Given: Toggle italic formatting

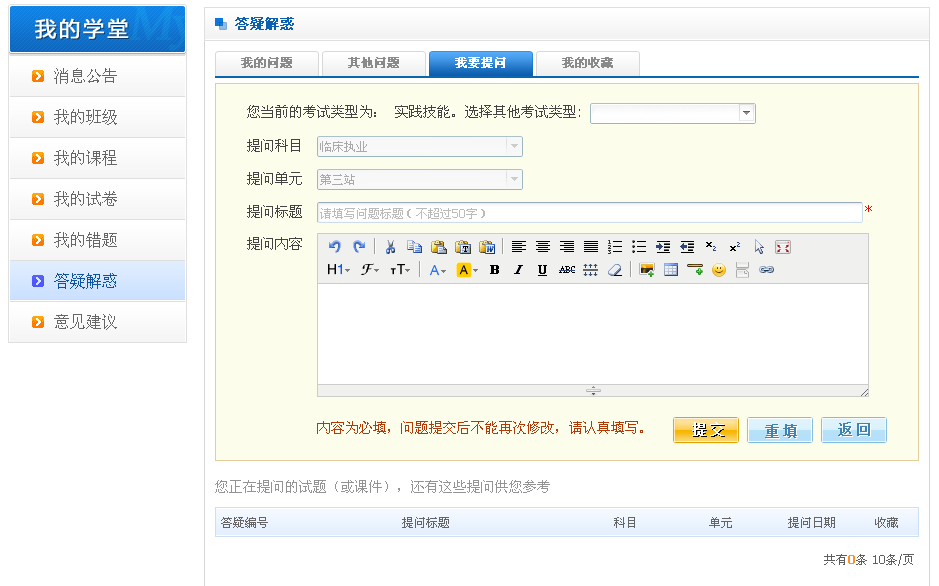Looking at the screenshot, I should (x=518, y=270).
